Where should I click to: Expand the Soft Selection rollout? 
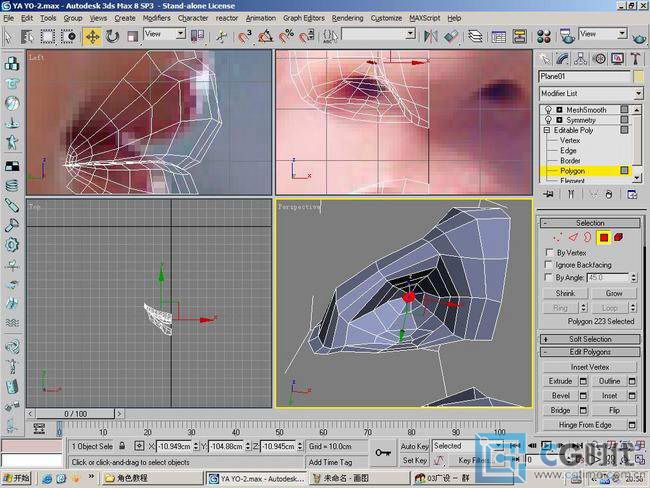[590, 339]
